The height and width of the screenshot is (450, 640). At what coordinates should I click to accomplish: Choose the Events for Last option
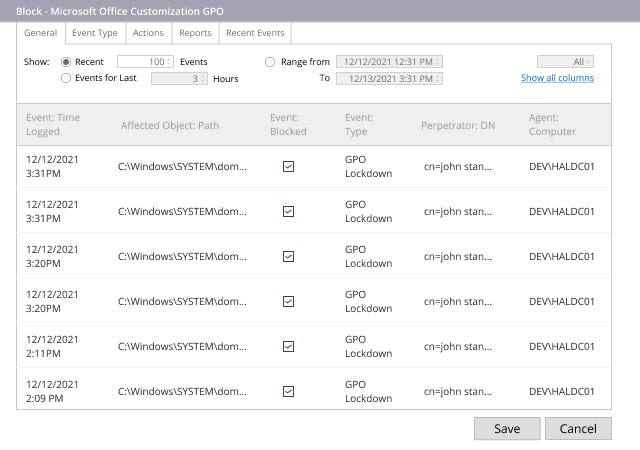67,78
